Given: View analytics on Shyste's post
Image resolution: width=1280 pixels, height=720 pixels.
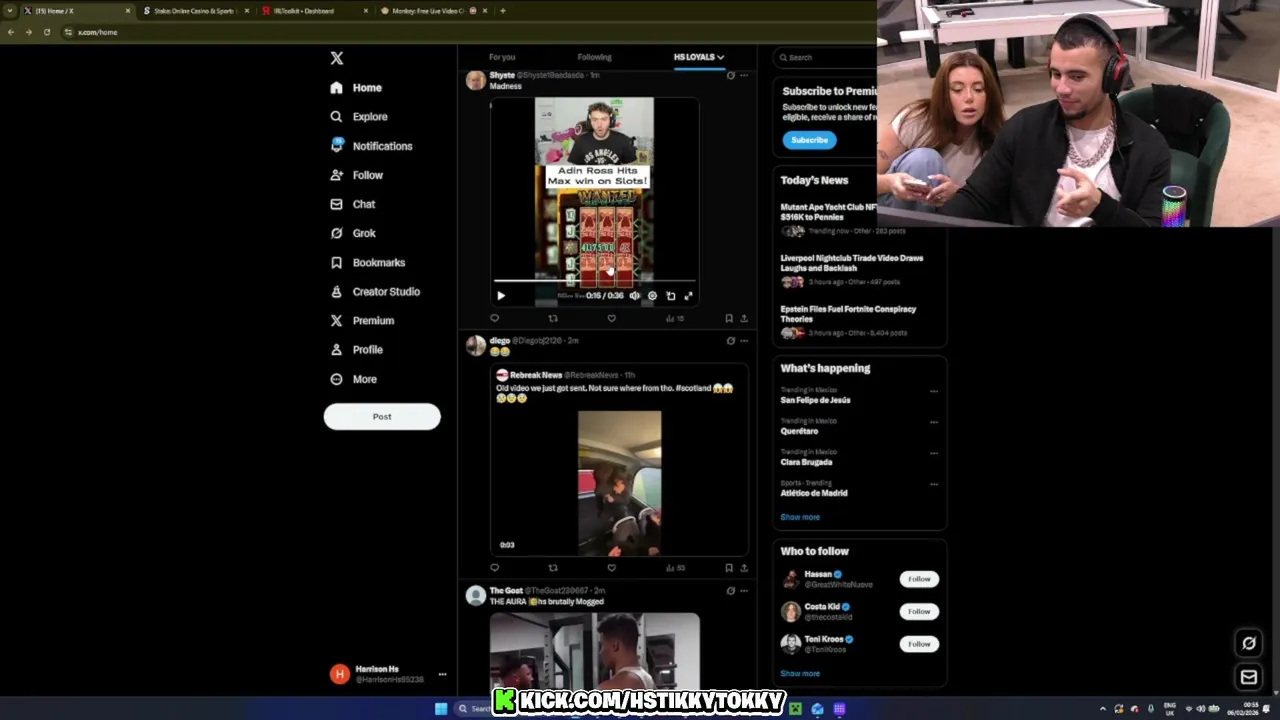Looking at the screenshot, I should [x=674, y=318].
